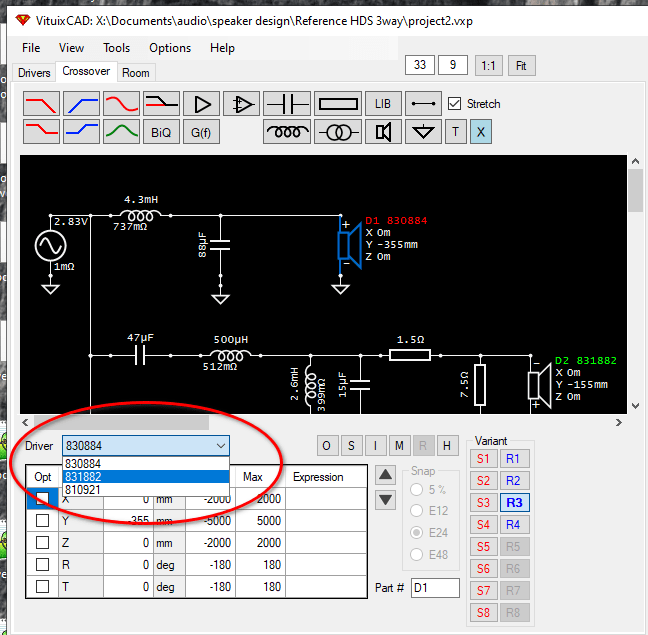The height and width of the screenshot is (635, 648).
Task: Open the Help menu
Action: click(222, 48)
